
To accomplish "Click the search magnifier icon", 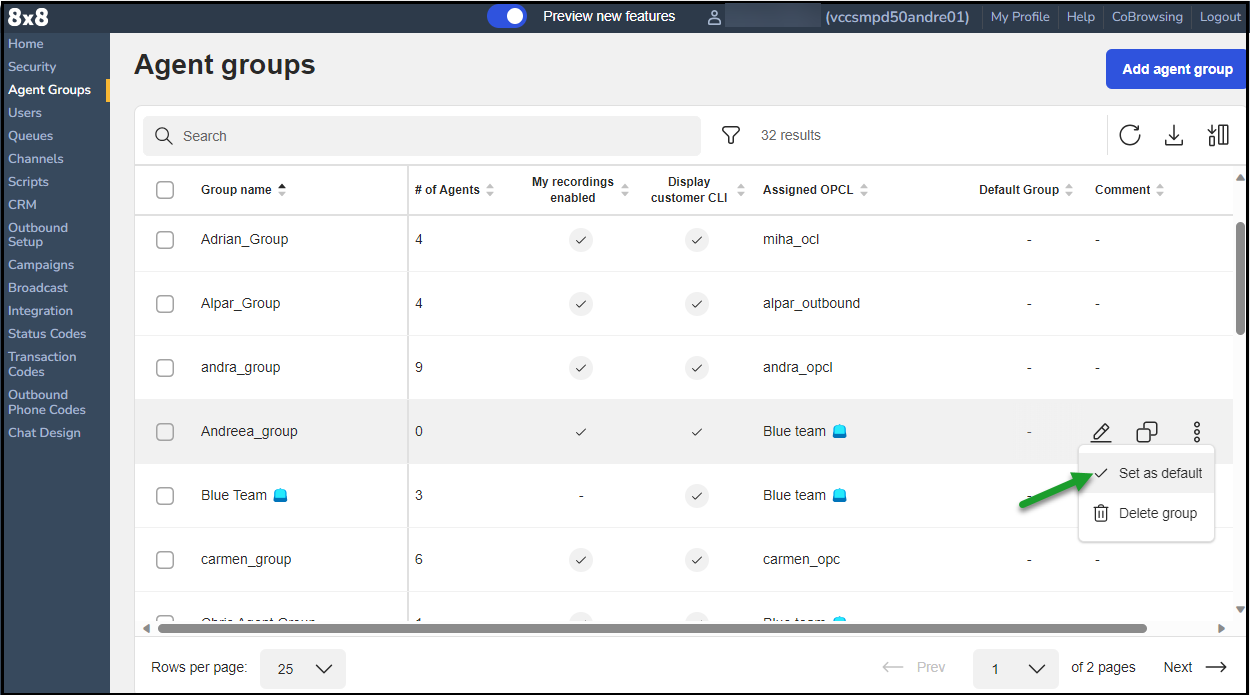I will coord(164,136).
